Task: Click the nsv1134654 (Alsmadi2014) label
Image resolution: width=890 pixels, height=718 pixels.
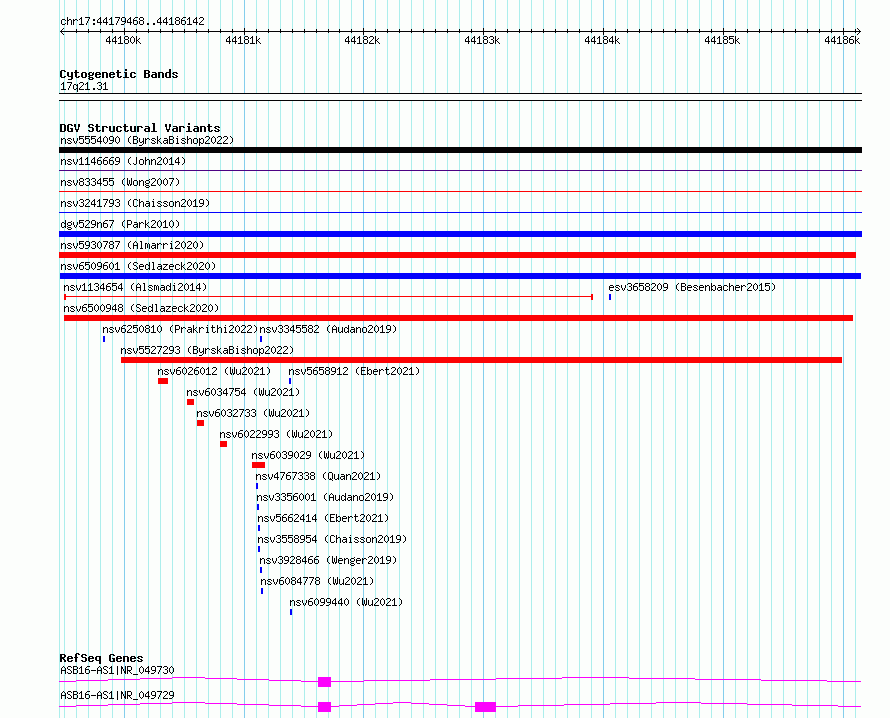Action: coord(135,287)
